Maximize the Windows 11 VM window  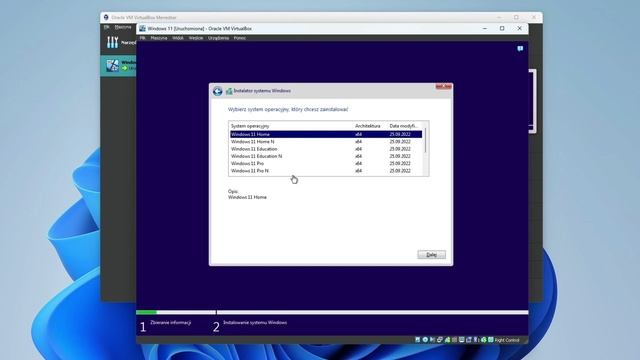tap(502, 29)
